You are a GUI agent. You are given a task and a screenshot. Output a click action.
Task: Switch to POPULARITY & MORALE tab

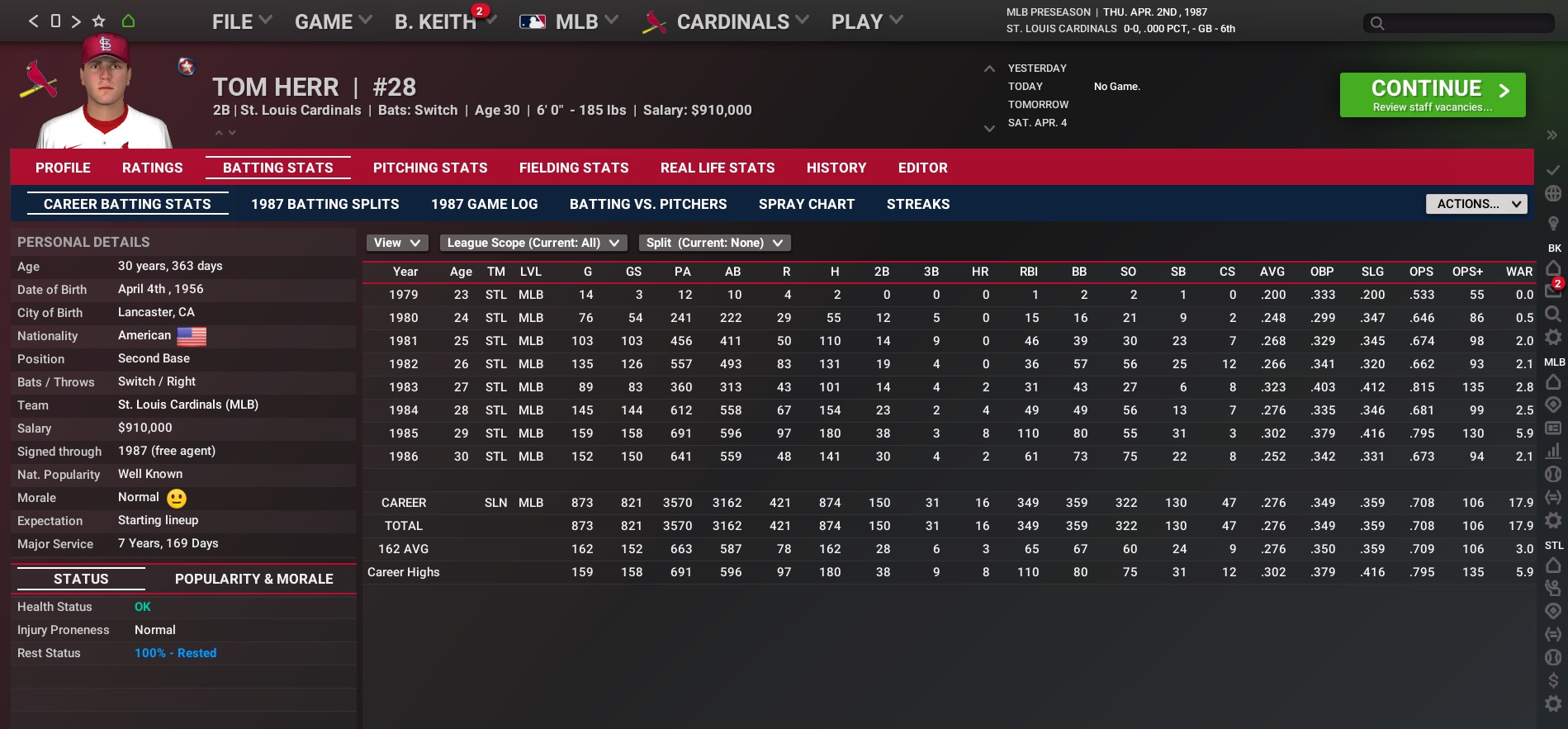254,579
